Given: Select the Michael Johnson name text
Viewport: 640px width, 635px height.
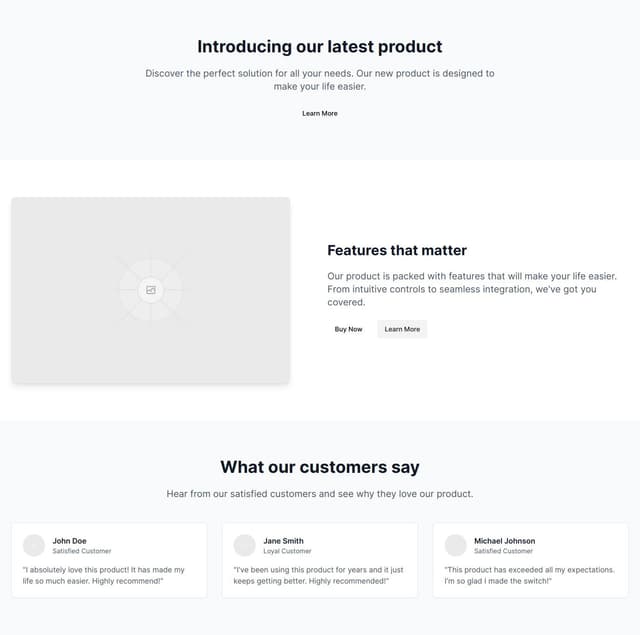Looking at the screenshot, I should (504, 541).
